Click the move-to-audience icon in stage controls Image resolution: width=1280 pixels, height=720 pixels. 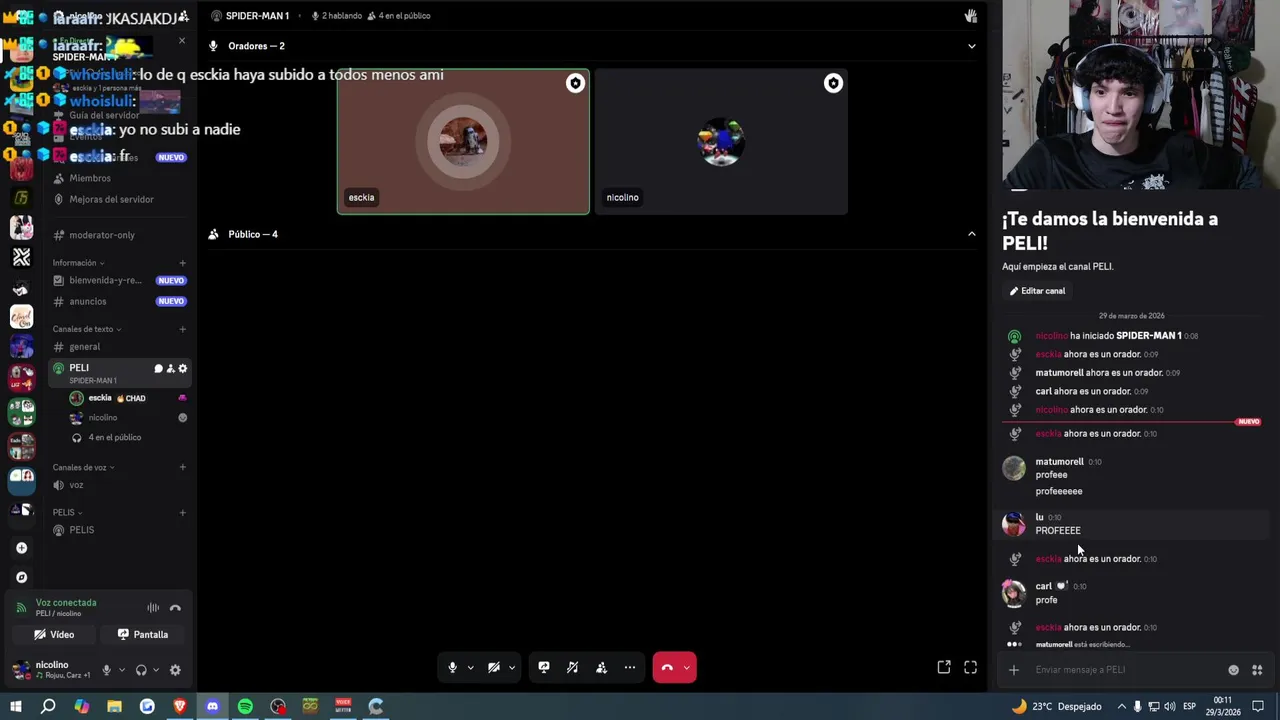click(601, 667)
